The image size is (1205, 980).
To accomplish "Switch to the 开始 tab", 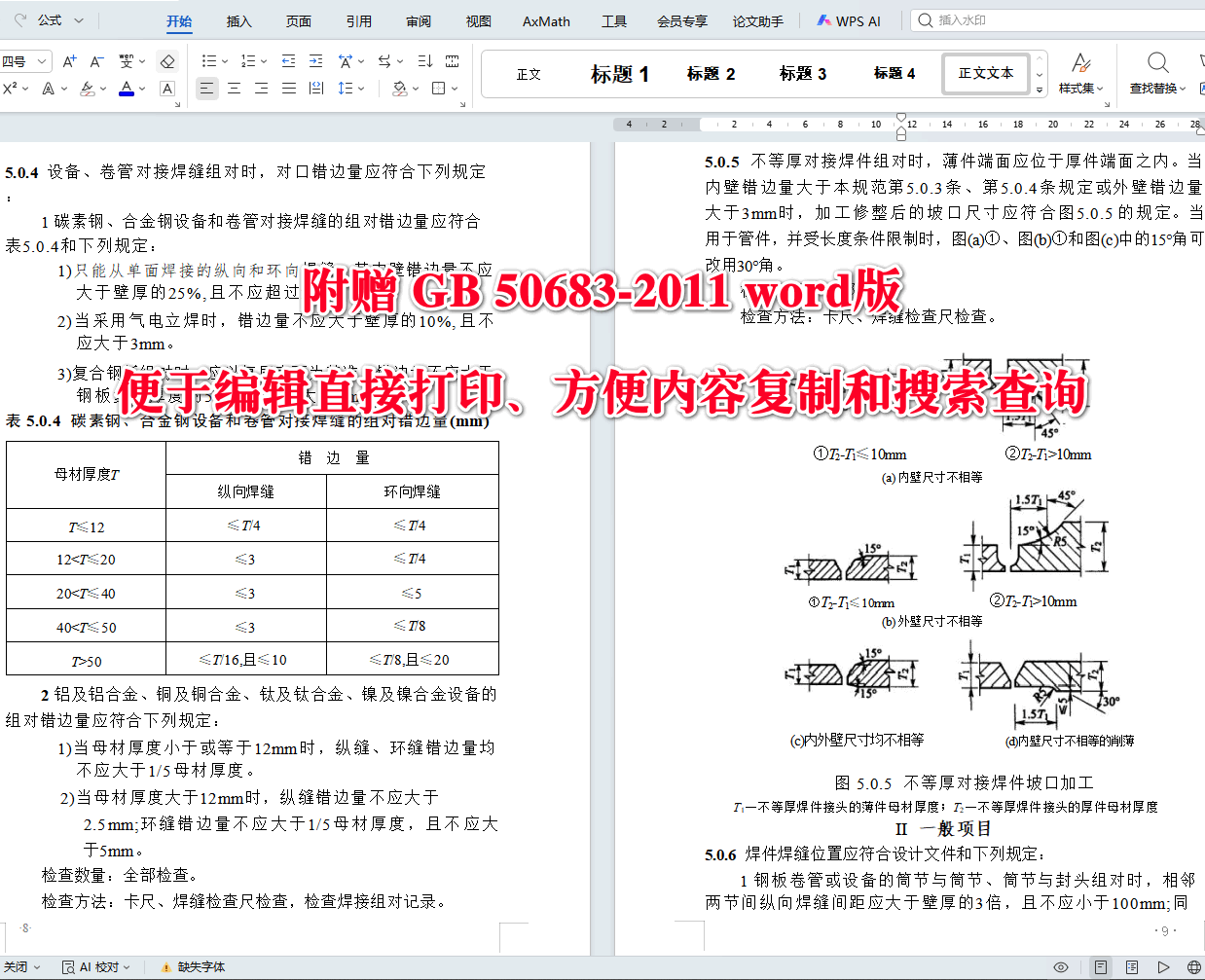I will coord(179,21).
